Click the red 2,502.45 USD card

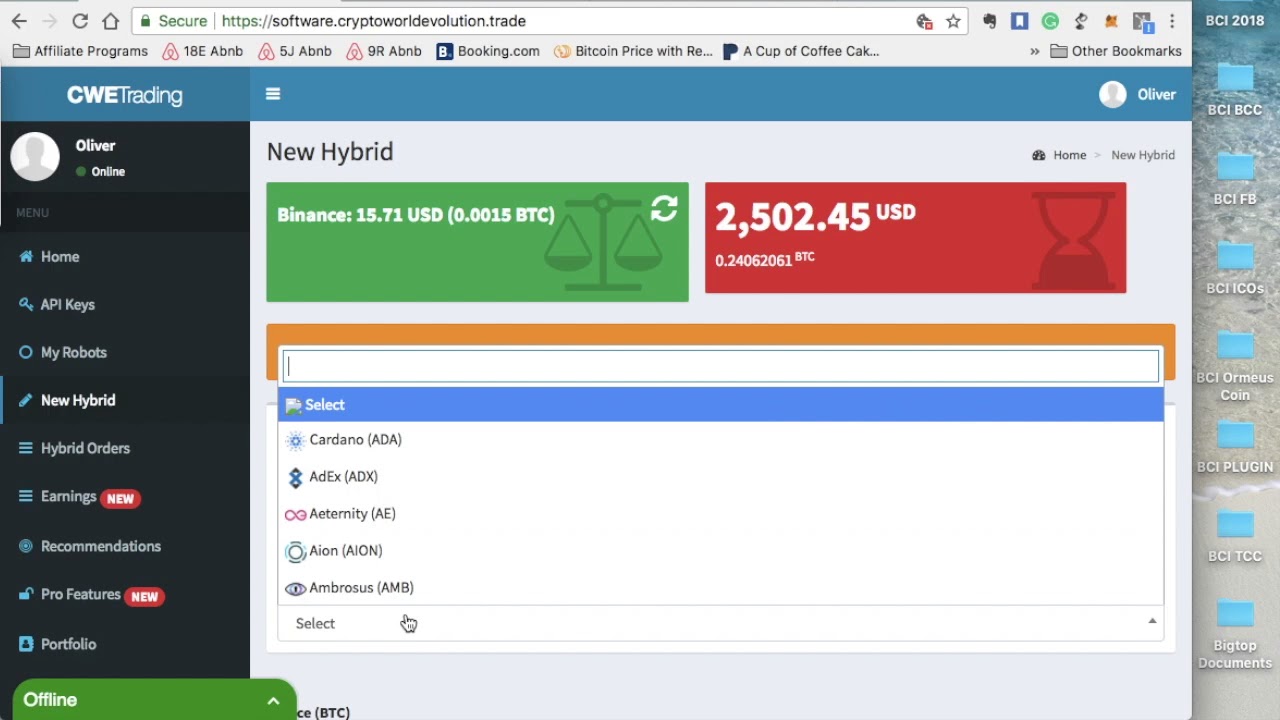[916, 238]
